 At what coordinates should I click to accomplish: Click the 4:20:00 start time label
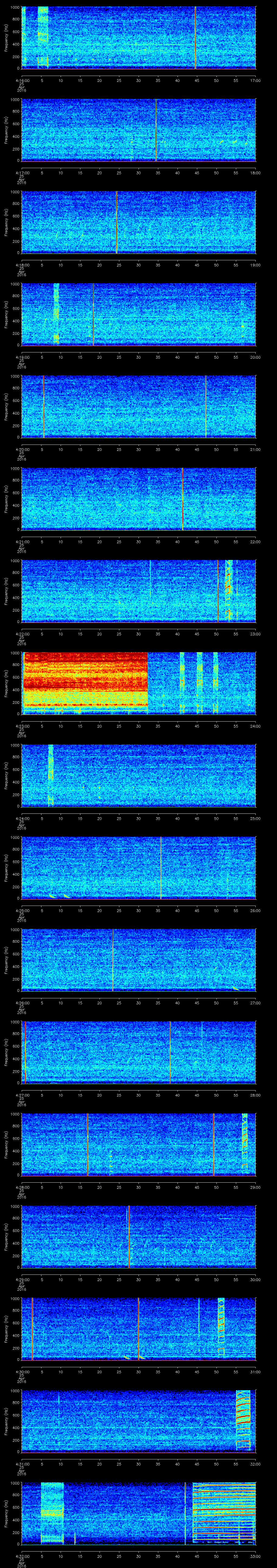point(22,449)
